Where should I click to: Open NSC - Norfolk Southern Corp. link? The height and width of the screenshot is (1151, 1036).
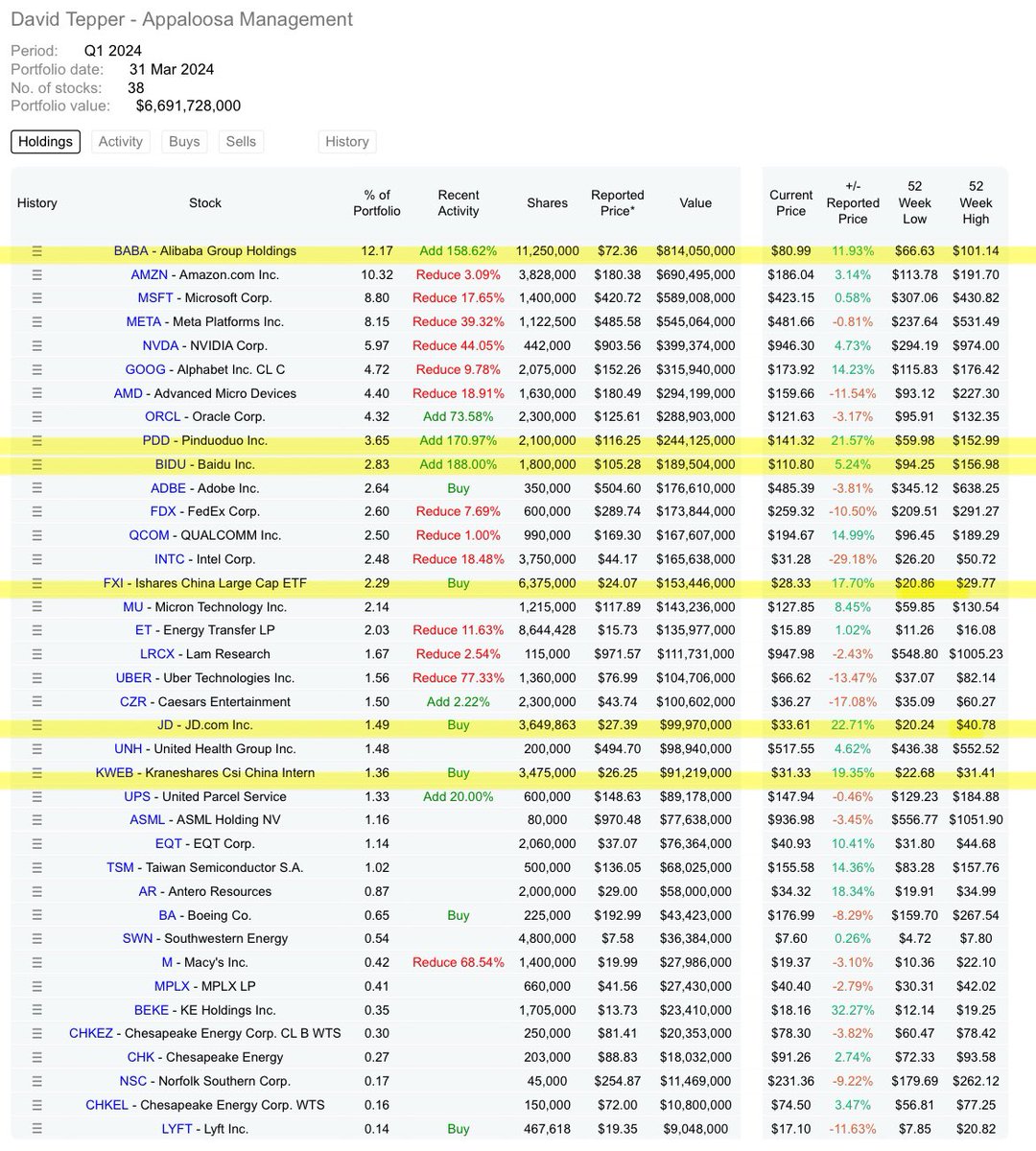(x=205, y=1081)
